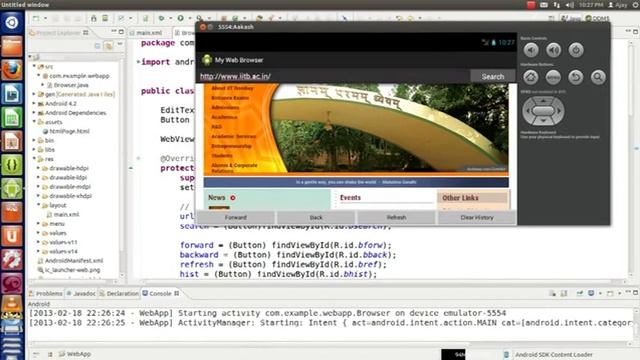Expand the bin folder

click(x=34, y=140)
